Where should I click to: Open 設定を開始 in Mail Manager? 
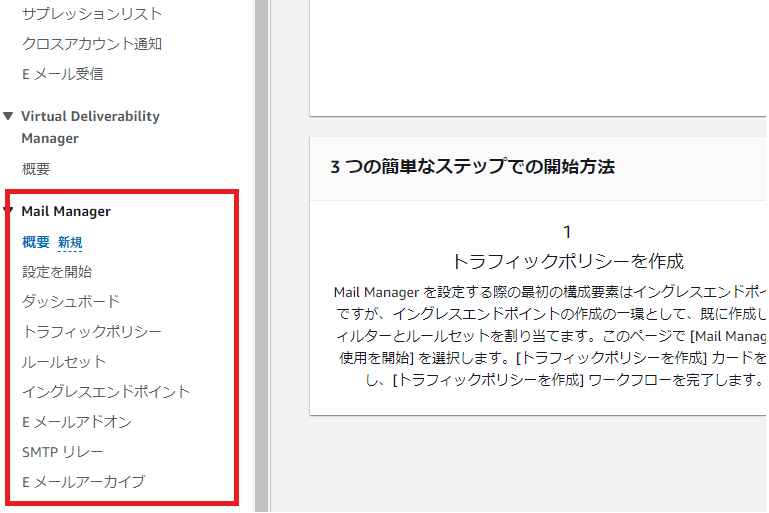pos(57,272)
